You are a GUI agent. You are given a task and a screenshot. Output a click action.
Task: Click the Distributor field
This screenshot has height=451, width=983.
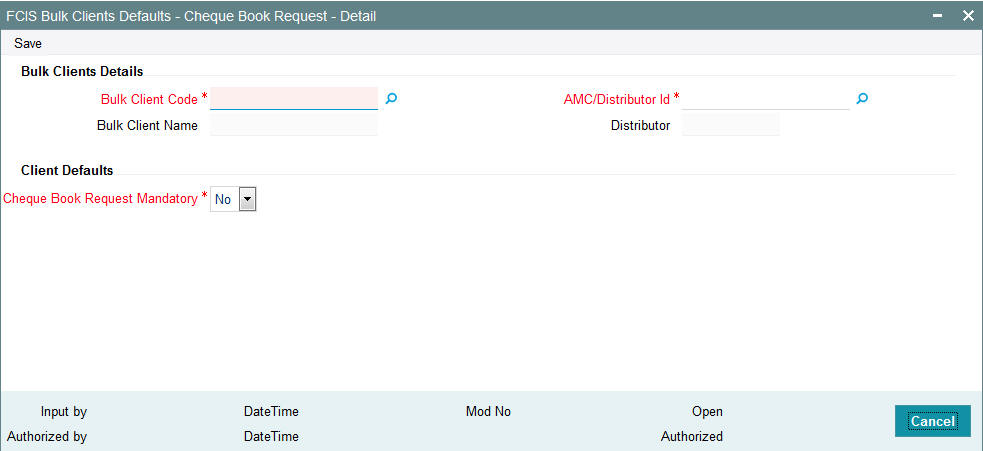pyautogui.click(x=730, y=125)
